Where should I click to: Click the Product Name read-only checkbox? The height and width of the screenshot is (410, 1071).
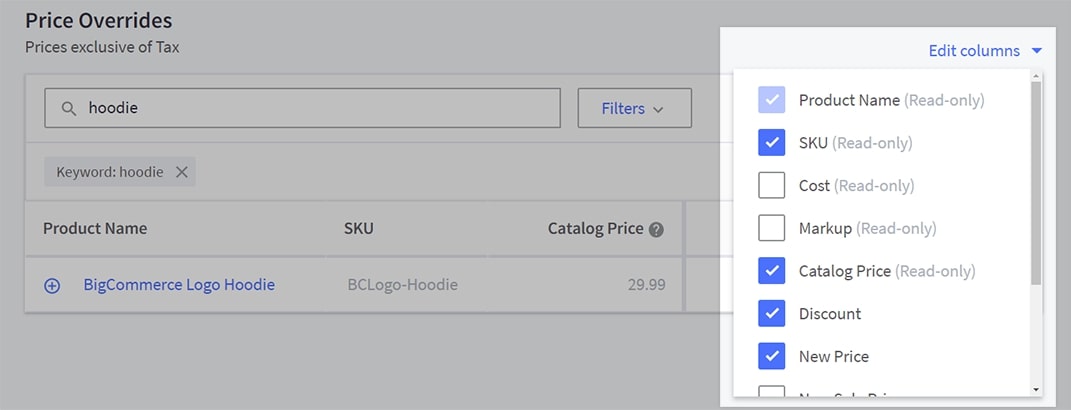772,100
